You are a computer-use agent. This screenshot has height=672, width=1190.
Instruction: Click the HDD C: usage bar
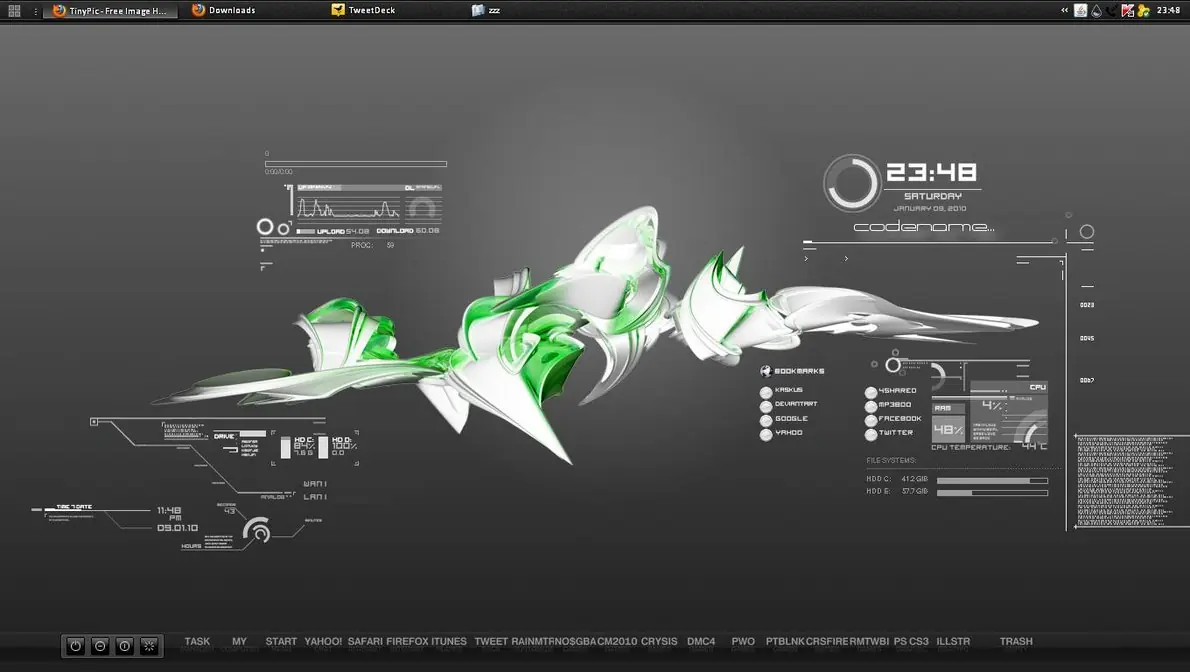coord(992,481)
